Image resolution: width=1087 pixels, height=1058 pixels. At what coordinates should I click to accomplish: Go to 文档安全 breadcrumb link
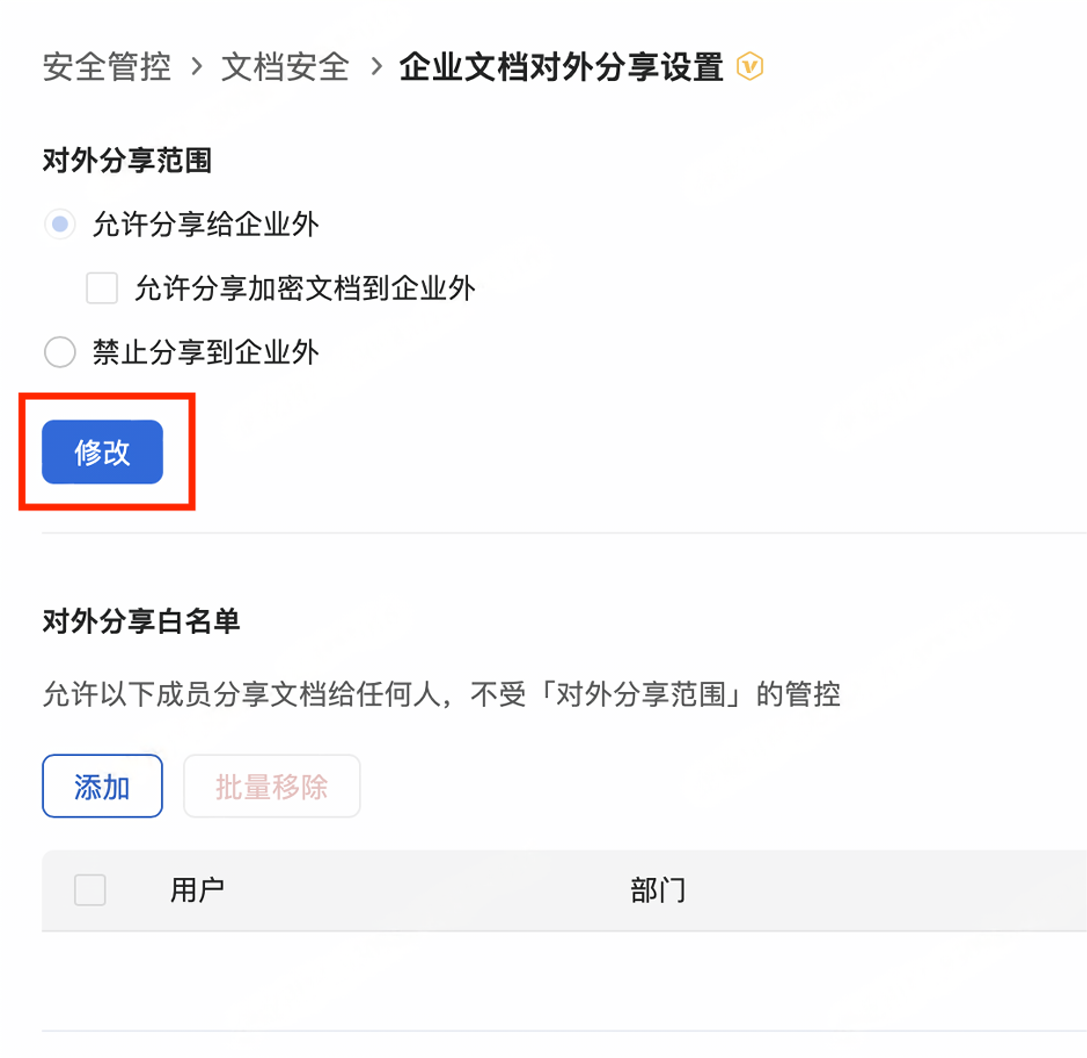285,67
